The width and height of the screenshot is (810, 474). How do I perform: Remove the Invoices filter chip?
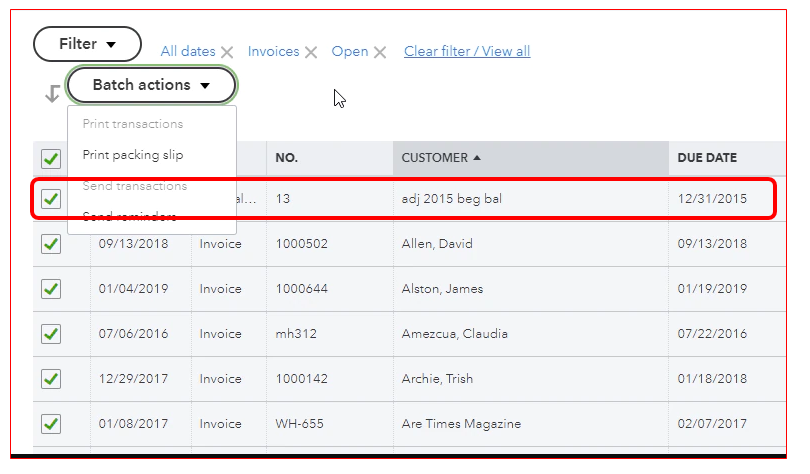[x=310, y=52]
